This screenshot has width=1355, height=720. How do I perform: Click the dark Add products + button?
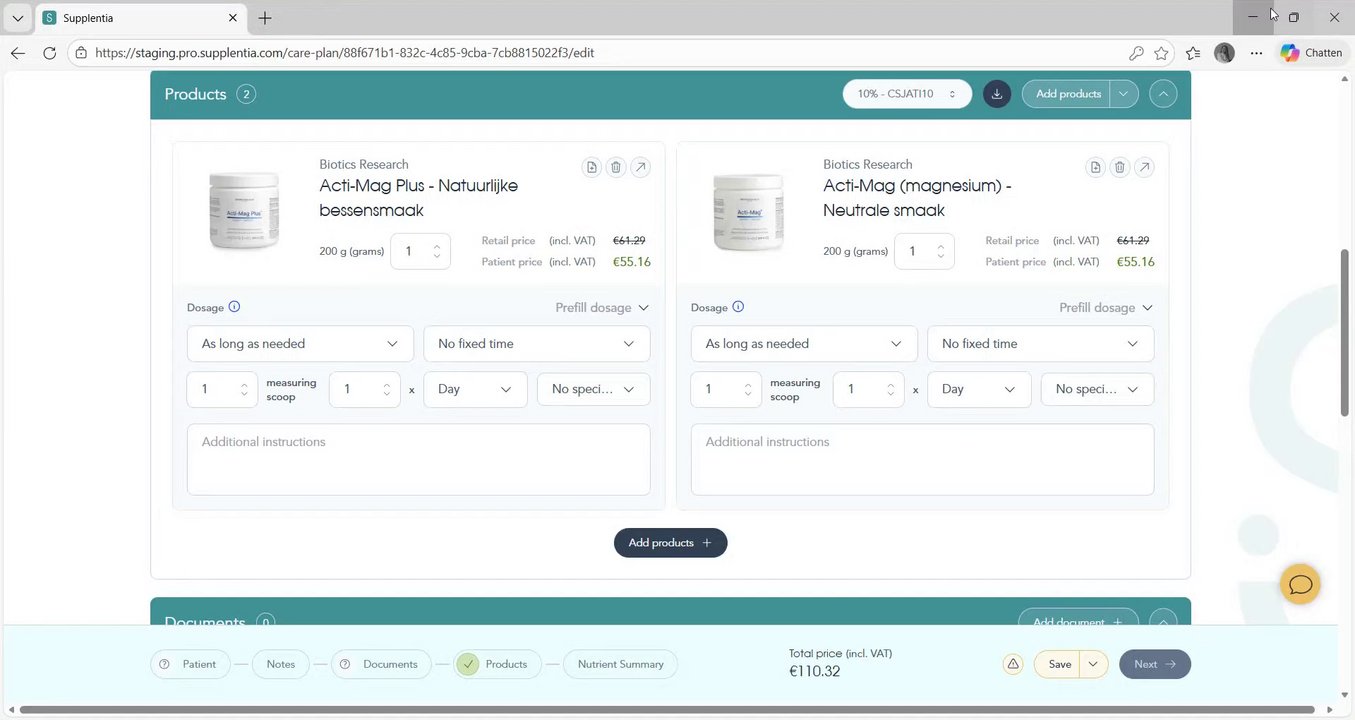pos(670,543)
